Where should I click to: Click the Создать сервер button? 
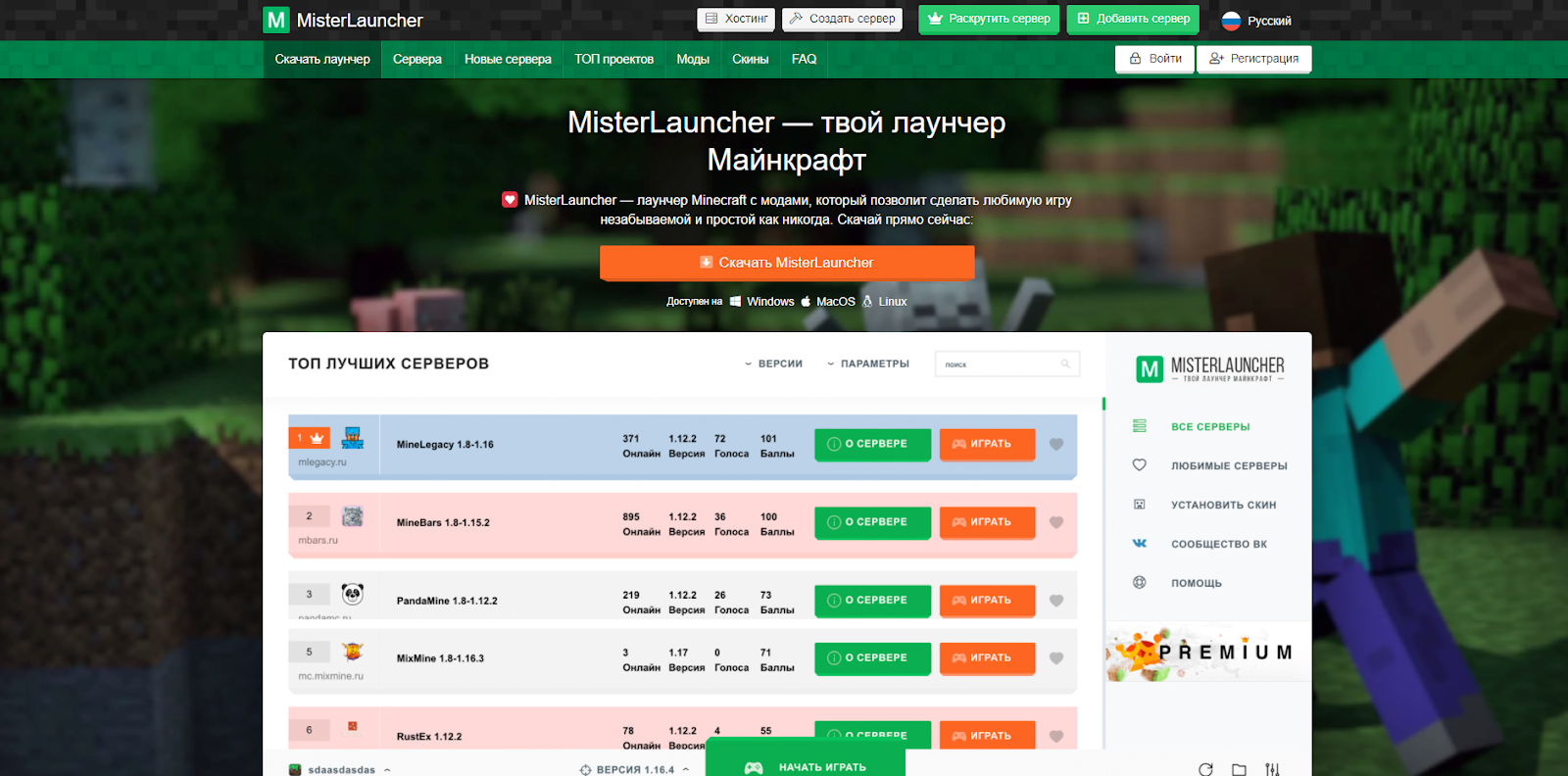842,19
